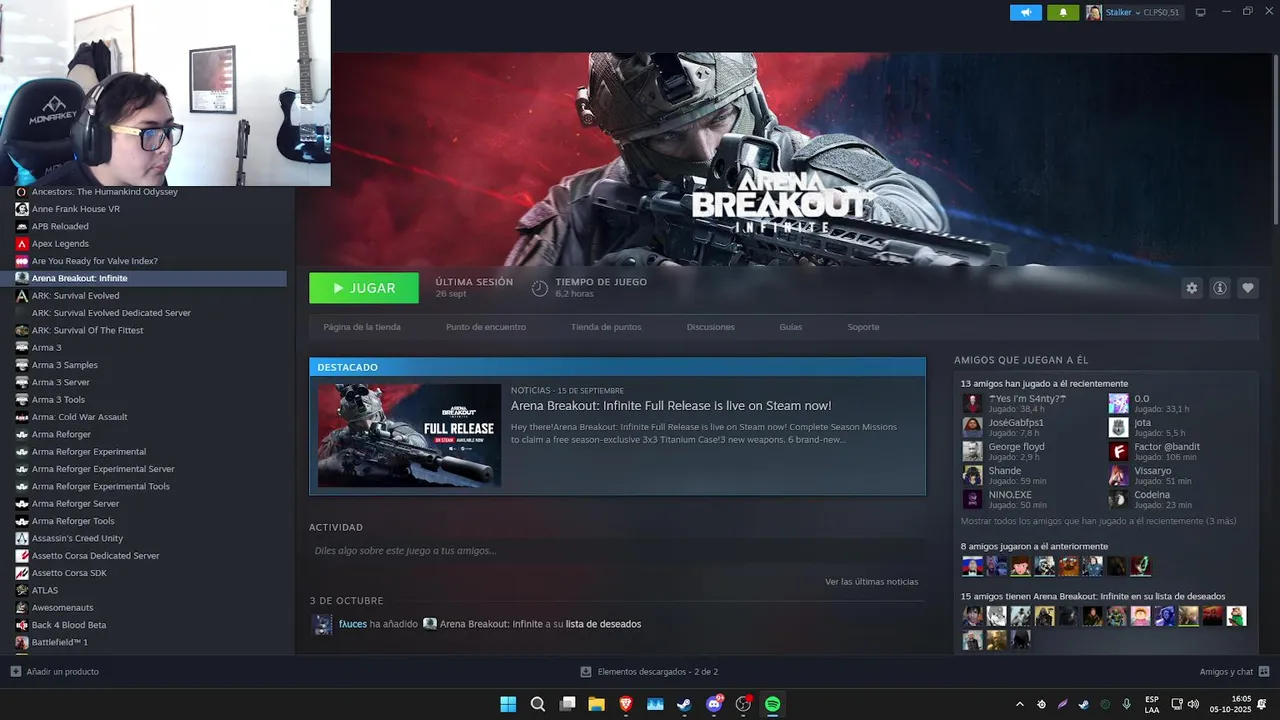Image resolution: width=1280 pixels, height=720 pixels.
Task: Open Elementos descargados downloads status
Action: point(649,671)
